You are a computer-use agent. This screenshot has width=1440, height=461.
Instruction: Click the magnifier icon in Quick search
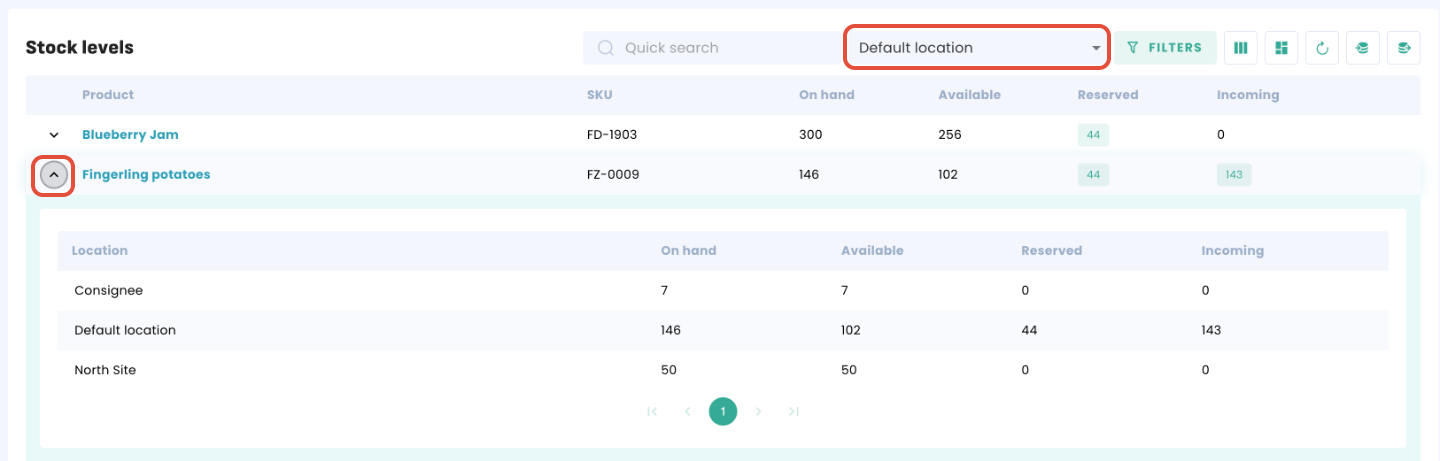(605, 48)
